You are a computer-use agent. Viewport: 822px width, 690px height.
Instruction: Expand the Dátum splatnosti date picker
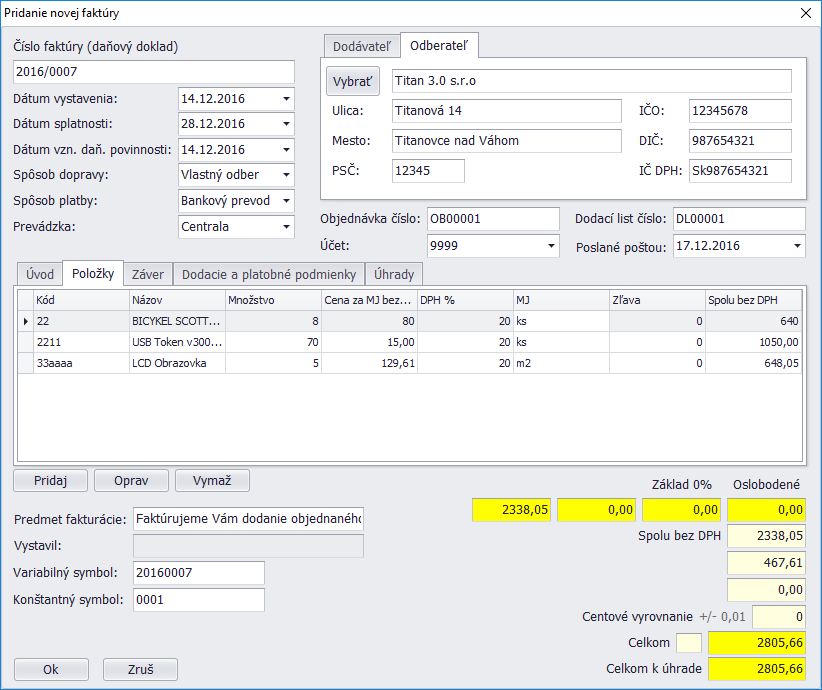point(286,124)
